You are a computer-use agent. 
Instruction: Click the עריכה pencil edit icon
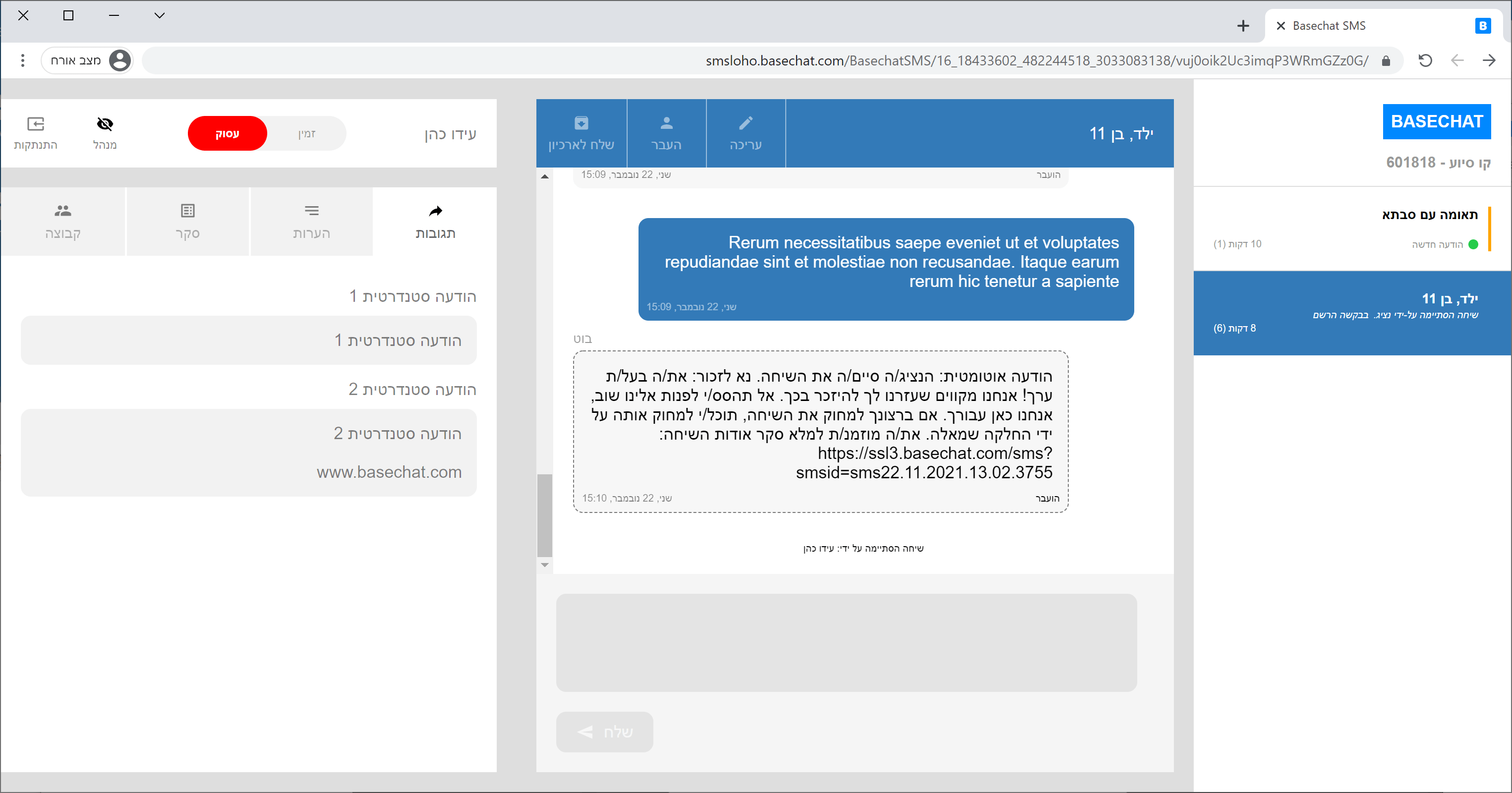pyautogui.click(x=746, y=123)
